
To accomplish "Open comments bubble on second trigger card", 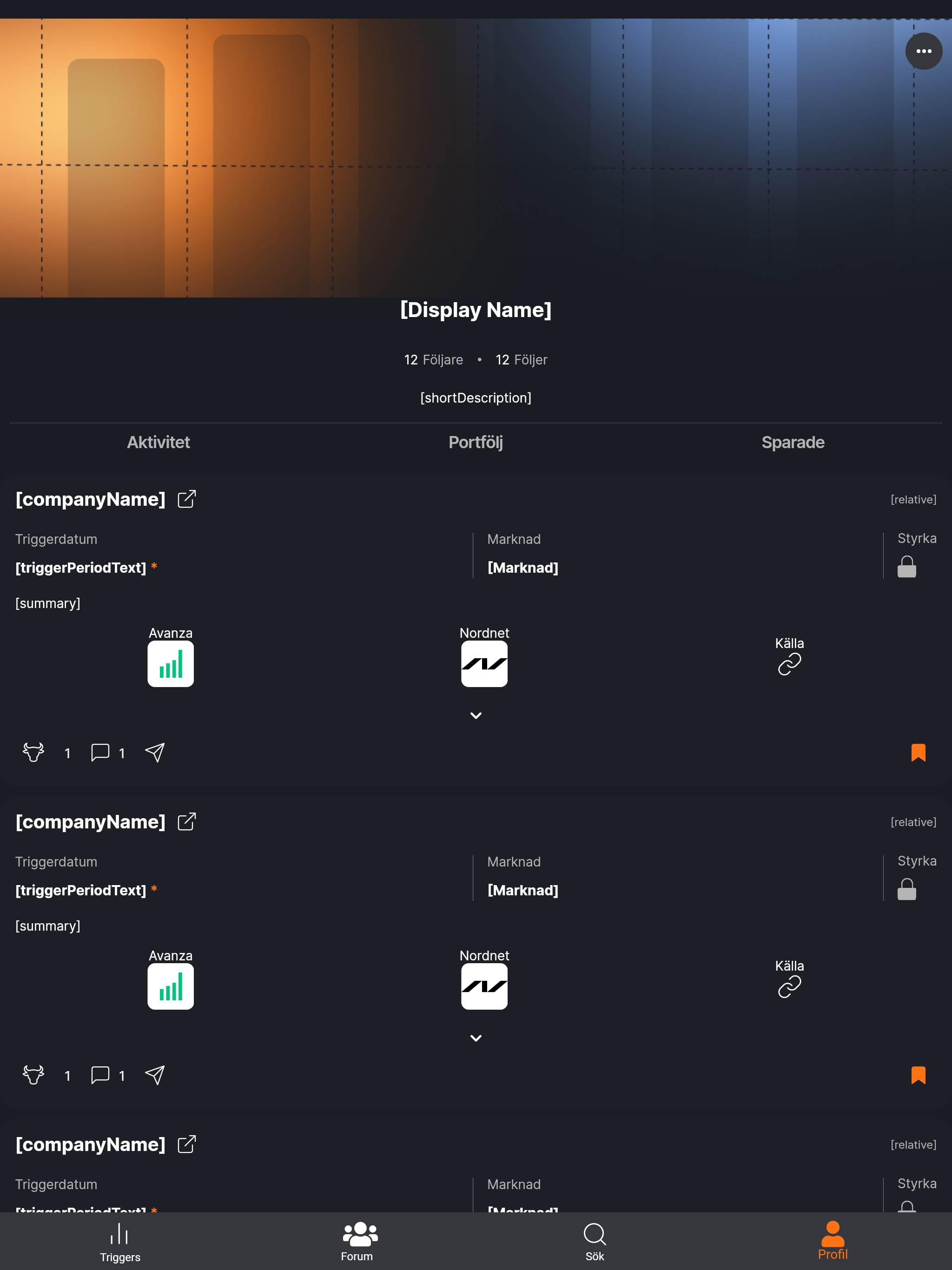I will point(100,1075).
